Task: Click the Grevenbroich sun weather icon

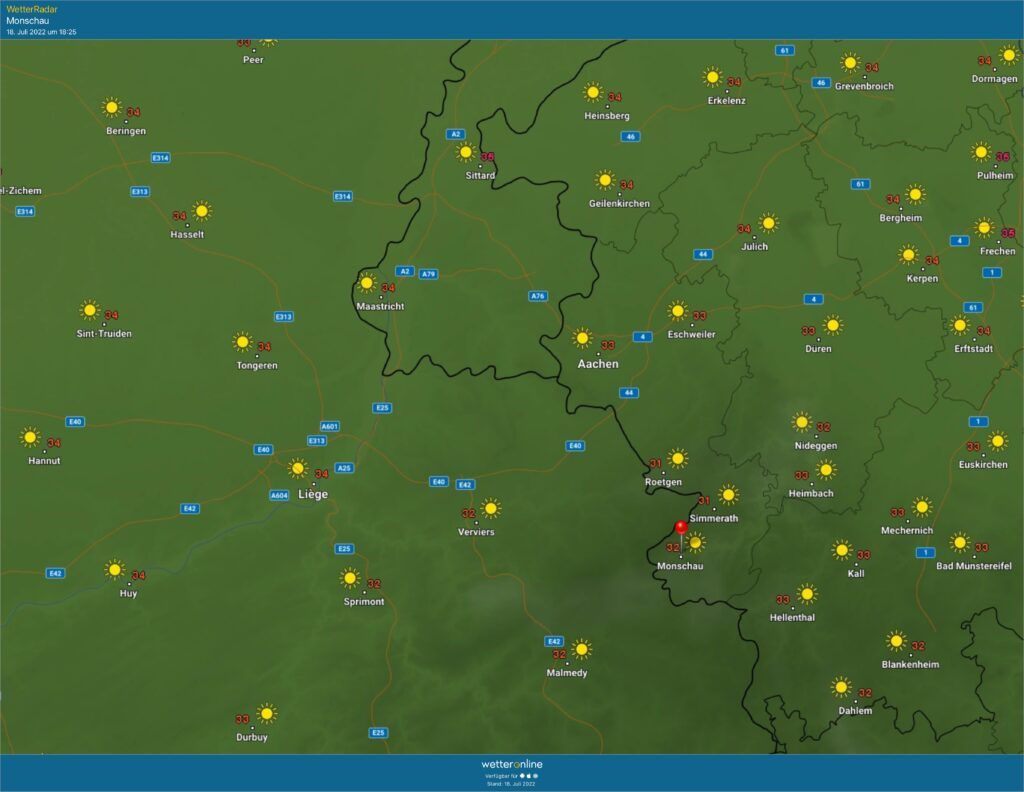Action: [x=850, y=63]
